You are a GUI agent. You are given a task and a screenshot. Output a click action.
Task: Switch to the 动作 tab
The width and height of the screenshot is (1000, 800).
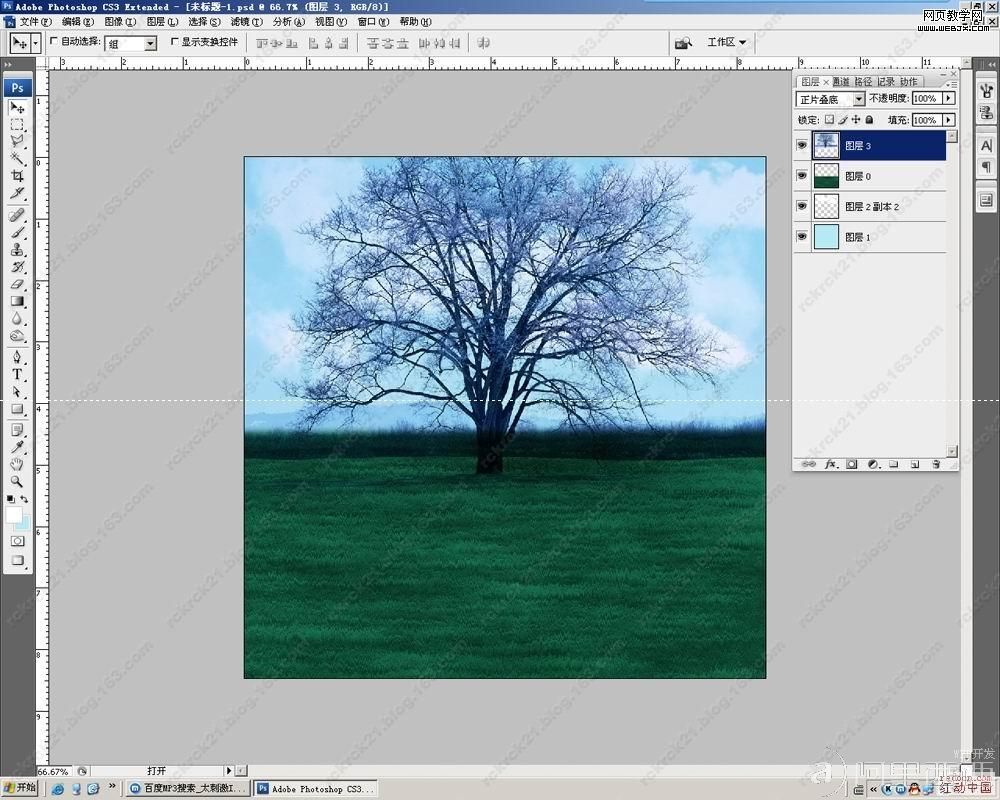tap(909, 82)
